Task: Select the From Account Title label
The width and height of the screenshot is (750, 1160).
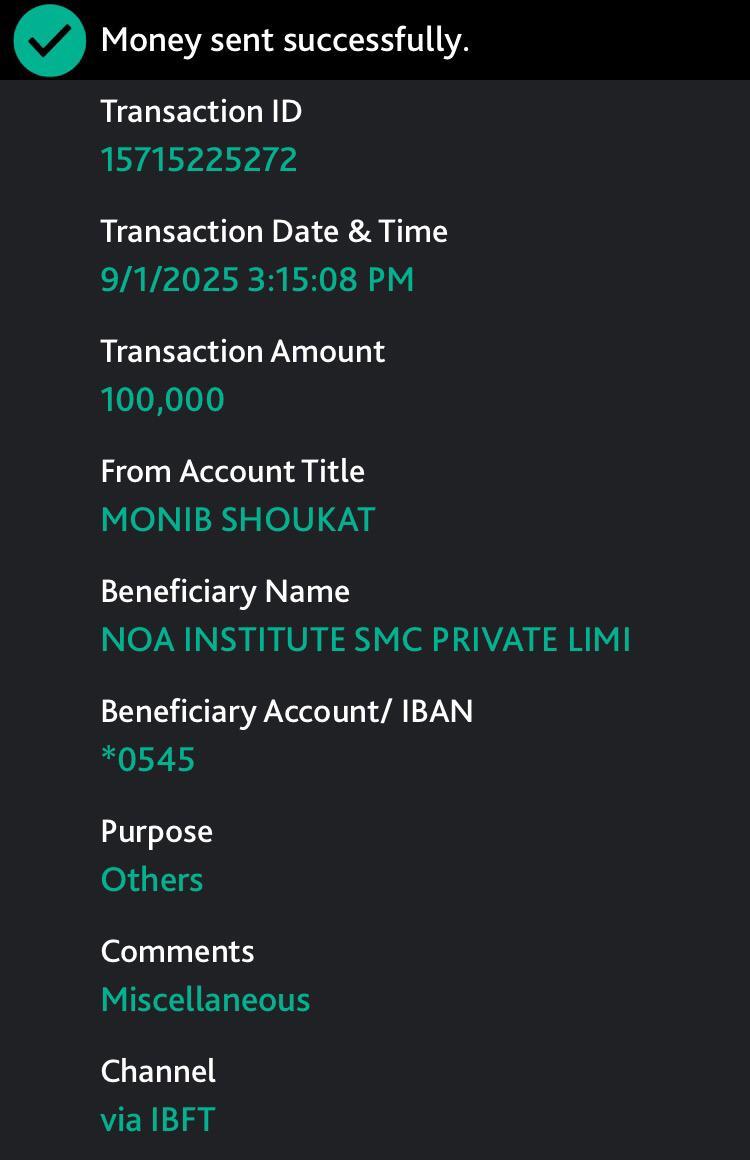Action: point(233,471)
